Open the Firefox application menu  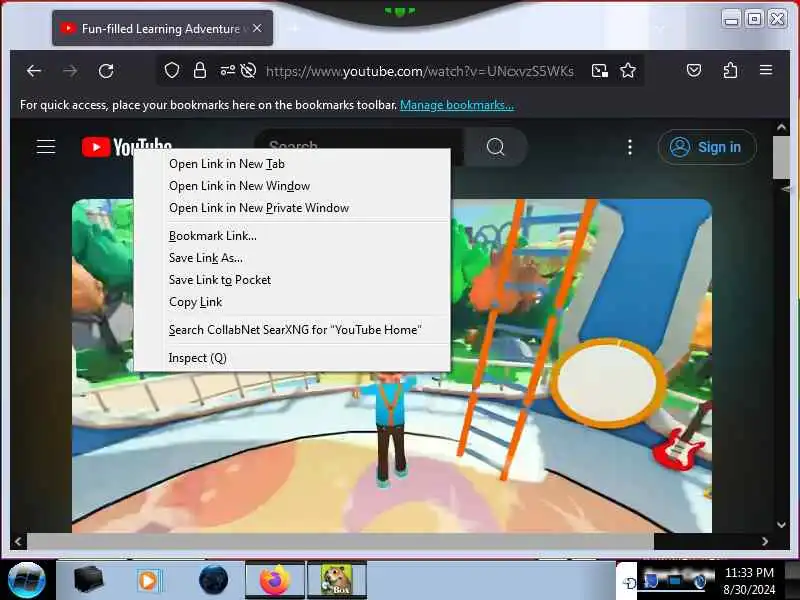[x=766, y=70]
